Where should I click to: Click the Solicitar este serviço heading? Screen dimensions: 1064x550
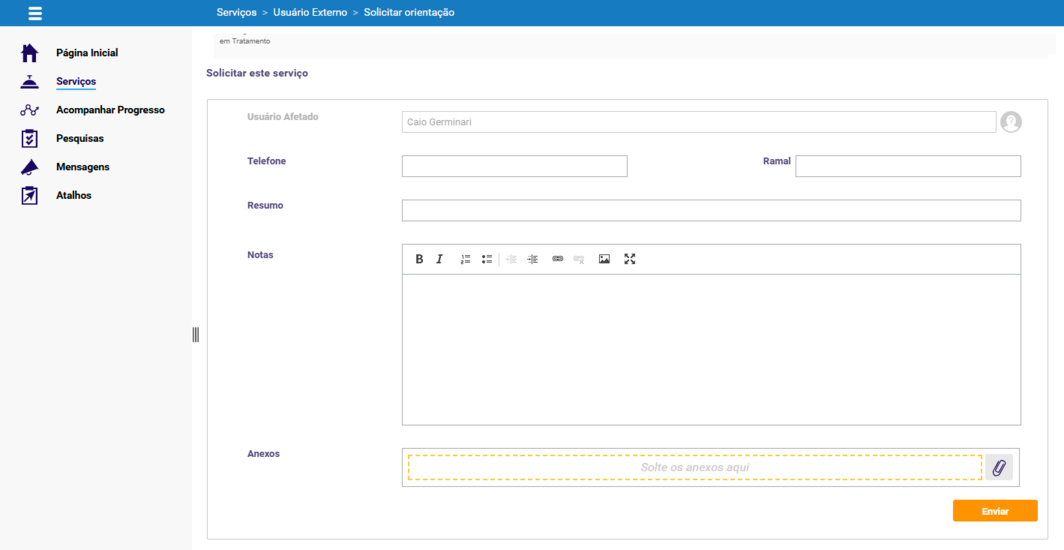point(257,73)
